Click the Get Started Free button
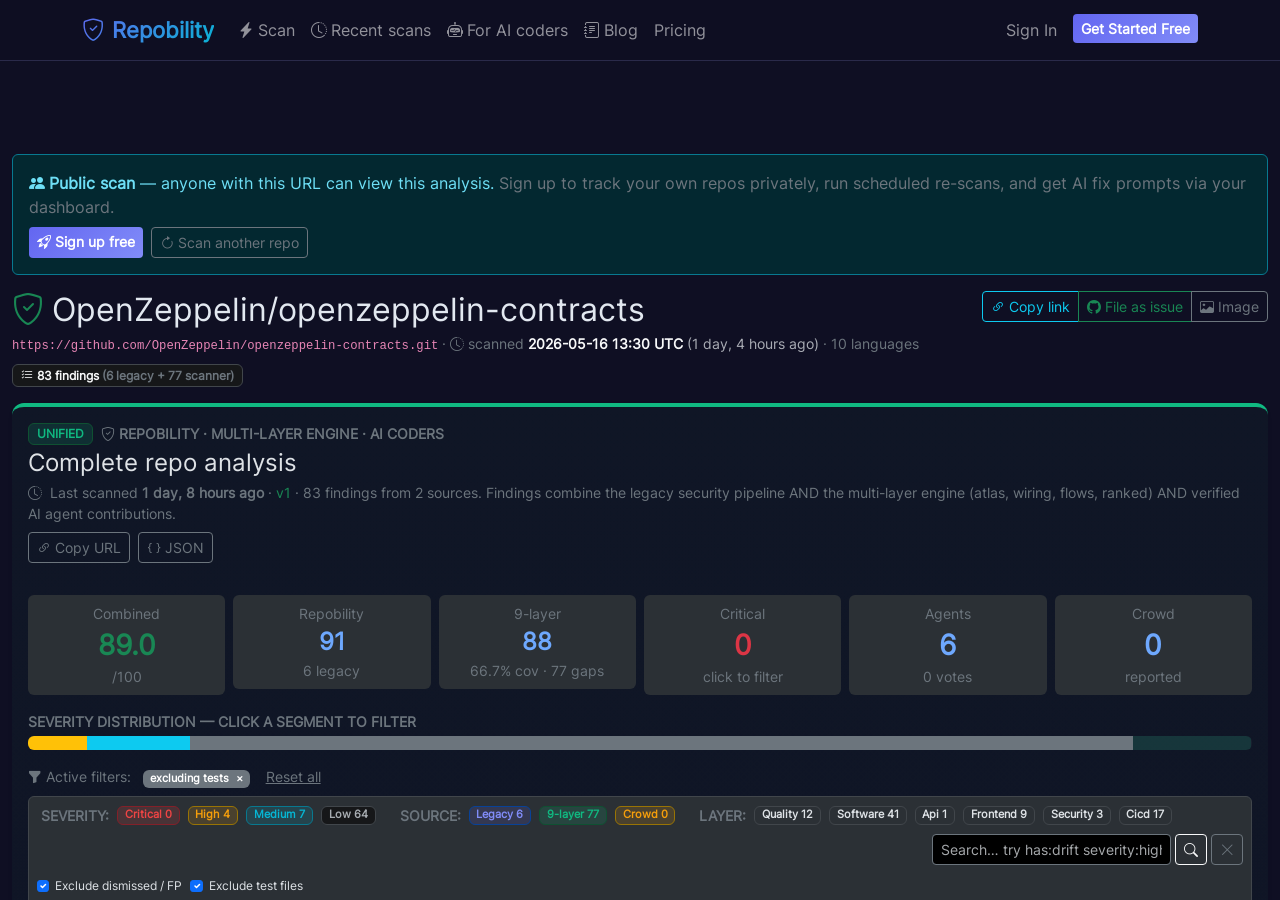 (1135, 29)
